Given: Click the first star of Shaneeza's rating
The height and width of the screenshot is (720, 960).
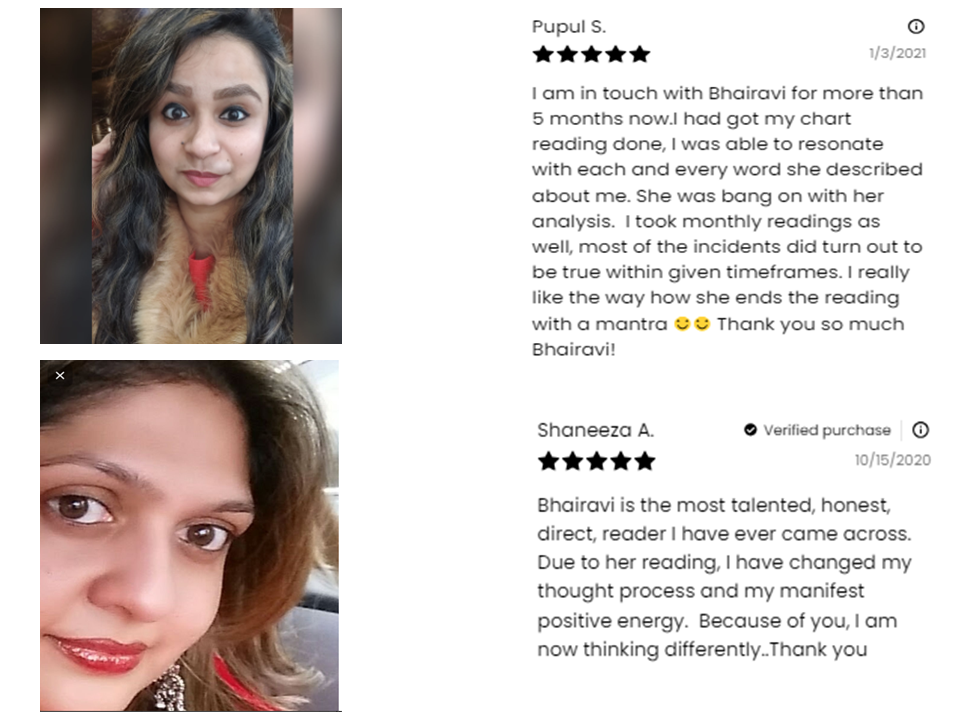Looking at the screenshot, I should pos(549,461).
